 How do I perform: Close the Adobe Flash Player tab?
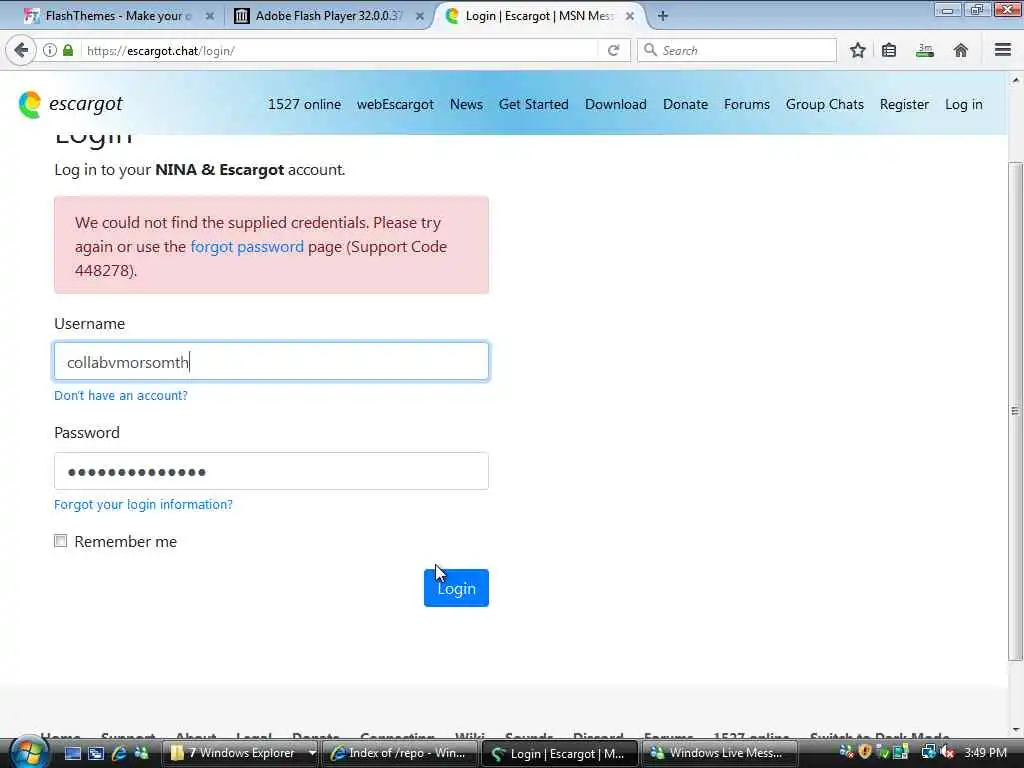420,16
